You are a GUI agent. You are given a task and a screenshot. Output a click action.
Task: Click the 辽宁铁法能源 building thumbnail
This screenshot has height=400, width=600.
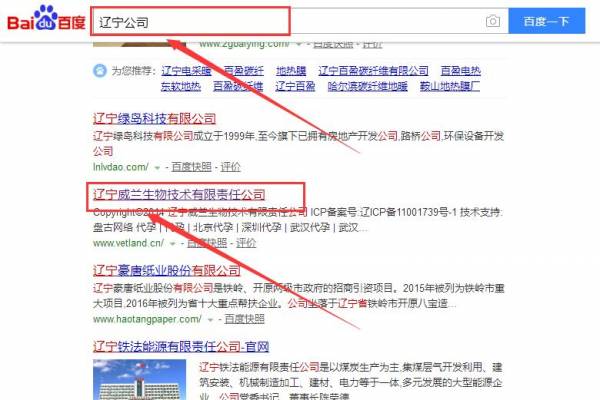click(x=128, y=380)
